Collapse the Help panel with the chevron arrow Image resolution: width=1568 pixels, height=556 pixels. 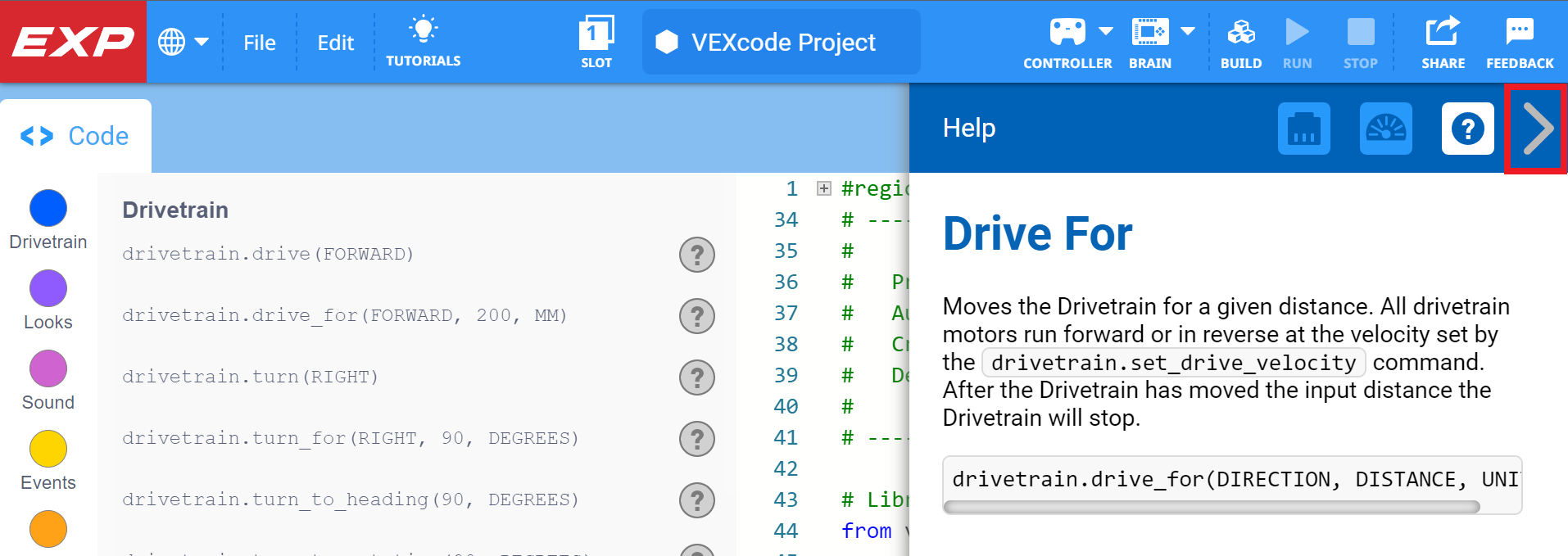(1537, 129)
